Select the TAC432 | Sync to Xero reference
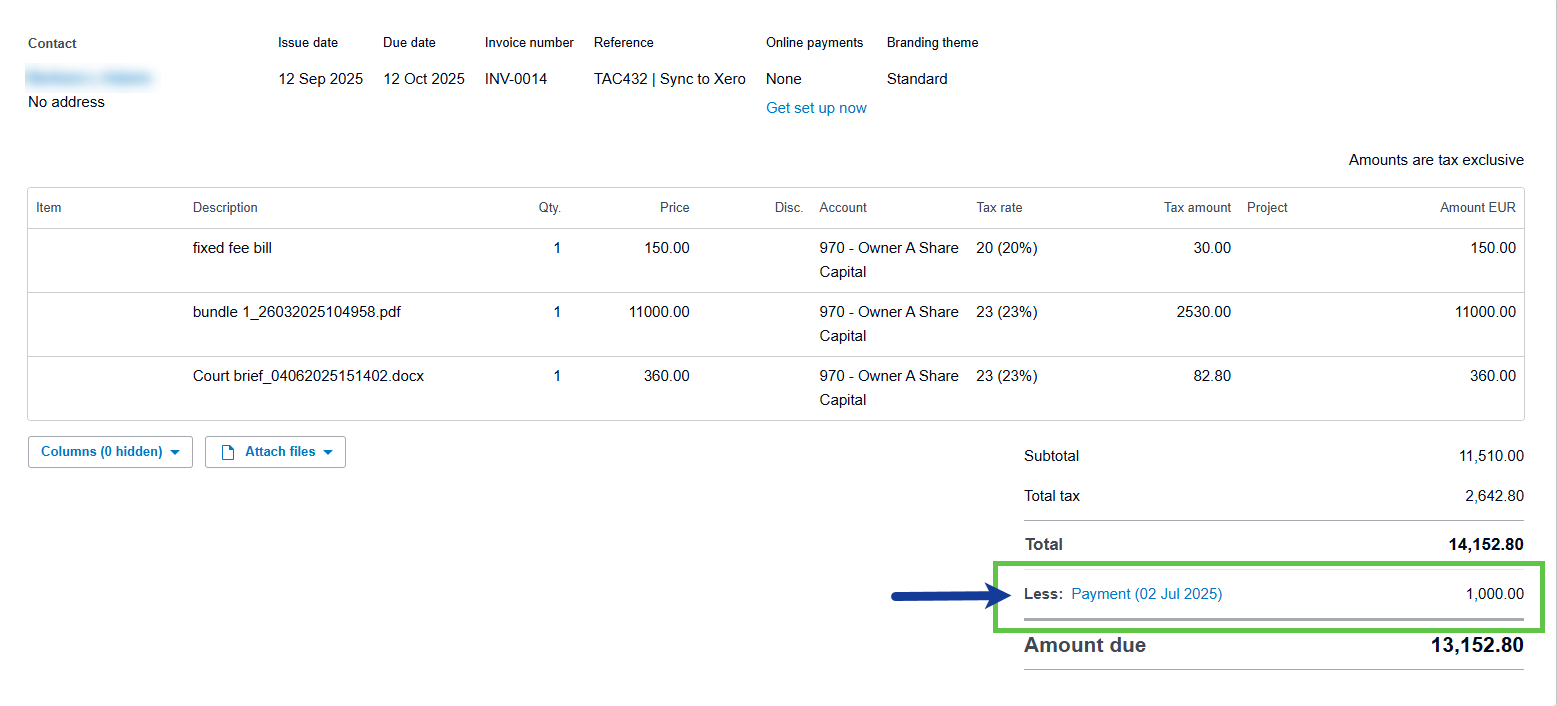The image size is (1557, 706). tap(669, 79)
